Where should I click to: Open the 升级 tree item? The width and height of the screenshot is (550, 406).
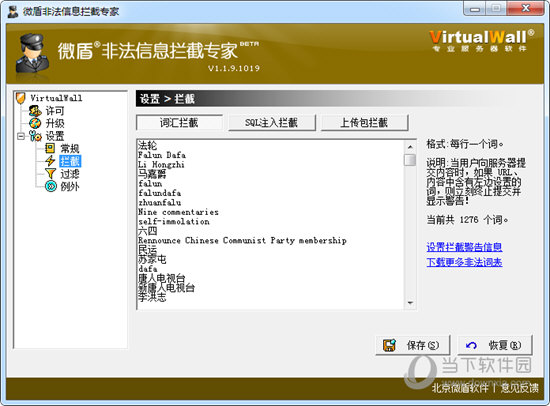55,124
